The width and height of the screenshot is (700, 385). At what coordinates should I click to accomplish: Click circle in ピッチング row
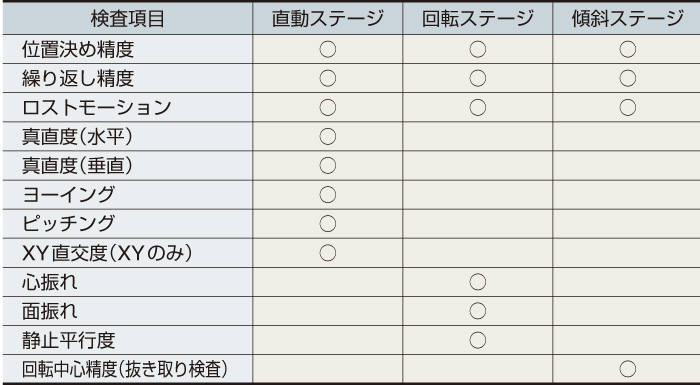328,224
